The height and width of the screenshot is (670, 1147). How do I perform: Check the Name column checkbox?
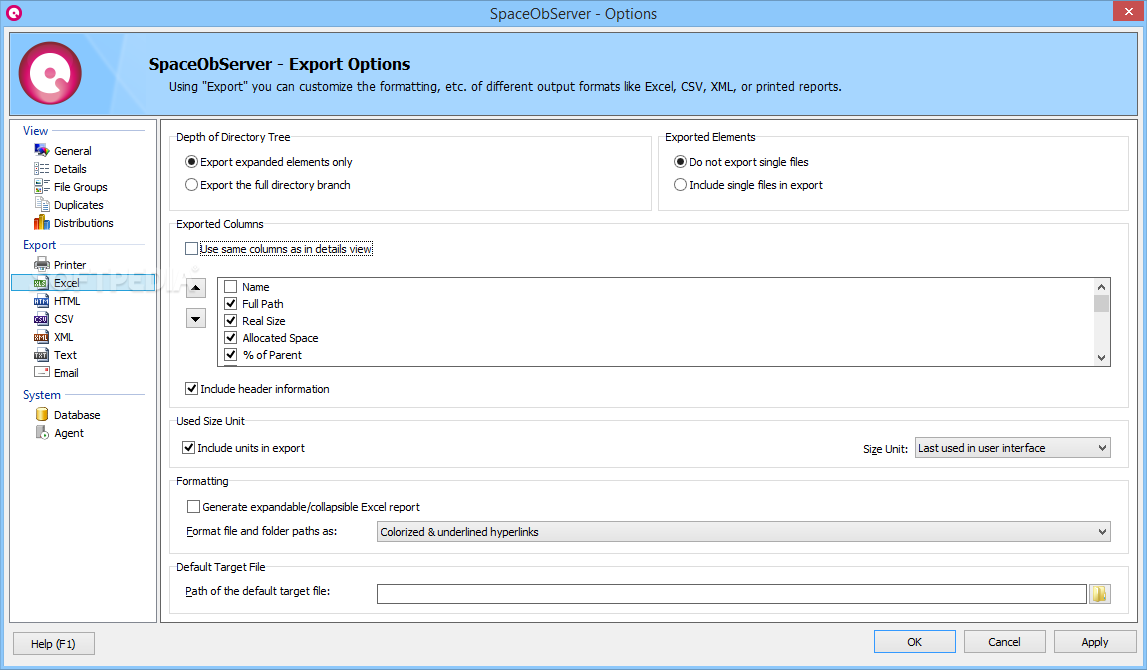pyautogui.click(x=230, y=287)
